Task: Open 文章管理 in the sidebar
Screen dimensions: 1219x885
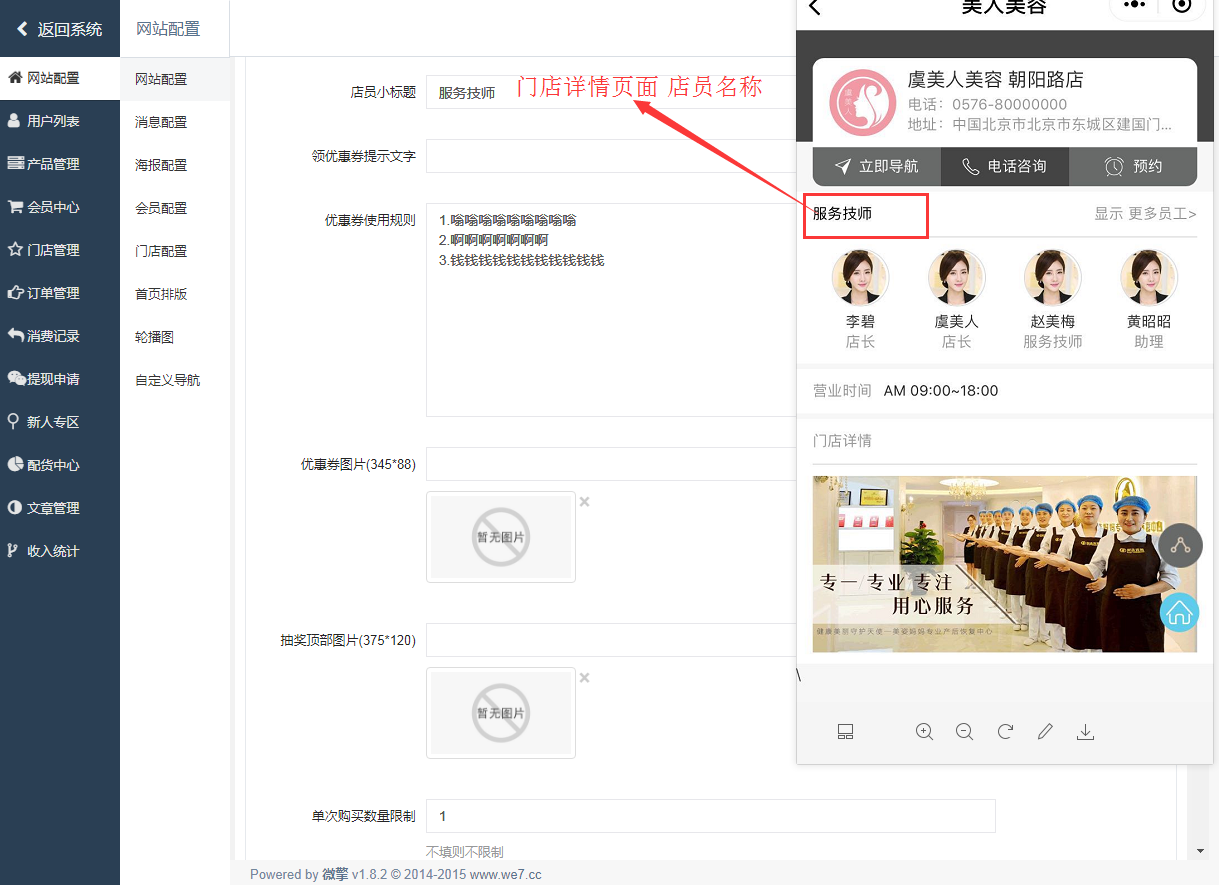Action: pos(60,508)
